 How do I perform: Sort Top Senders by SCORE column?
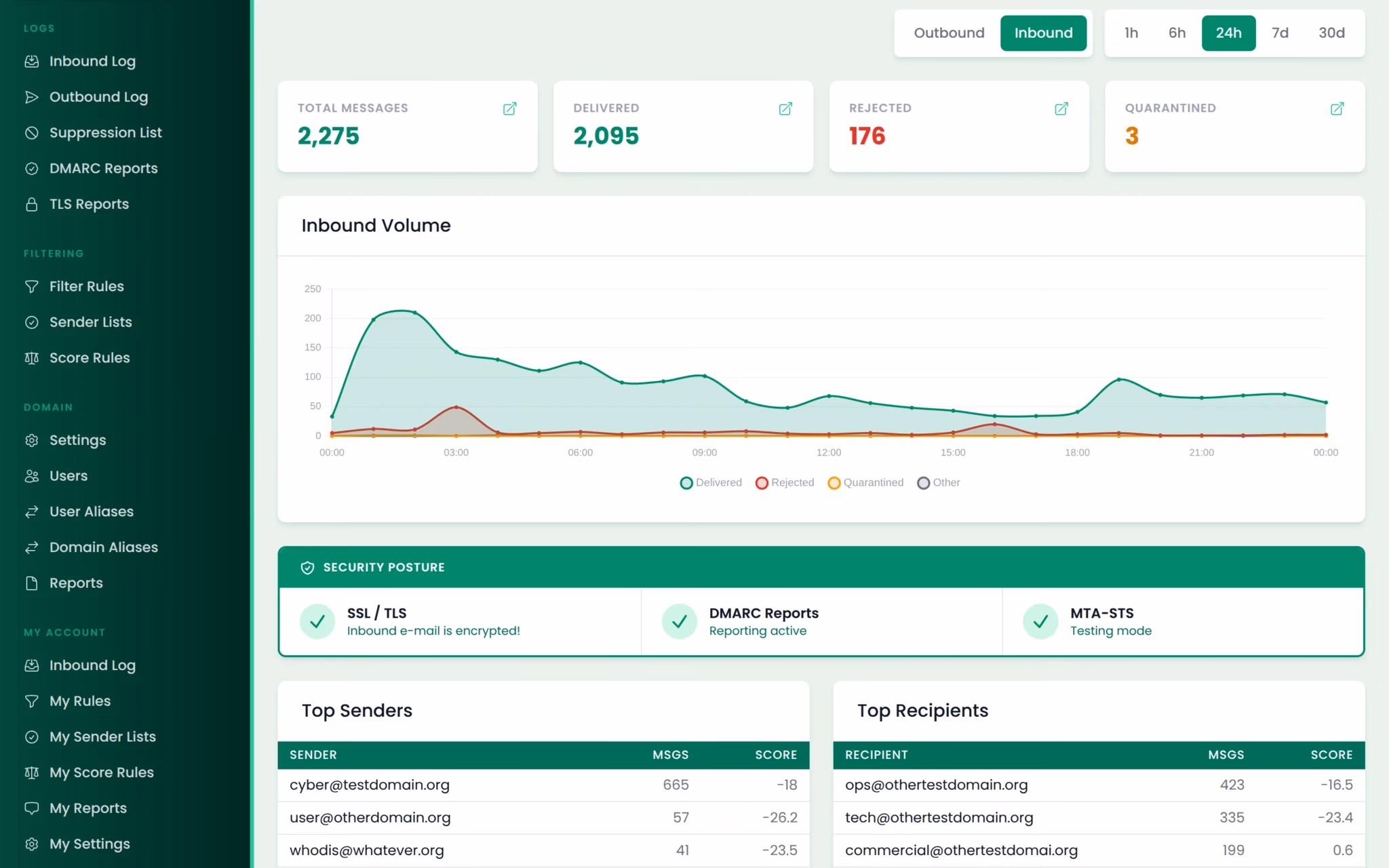pos(776,755)
